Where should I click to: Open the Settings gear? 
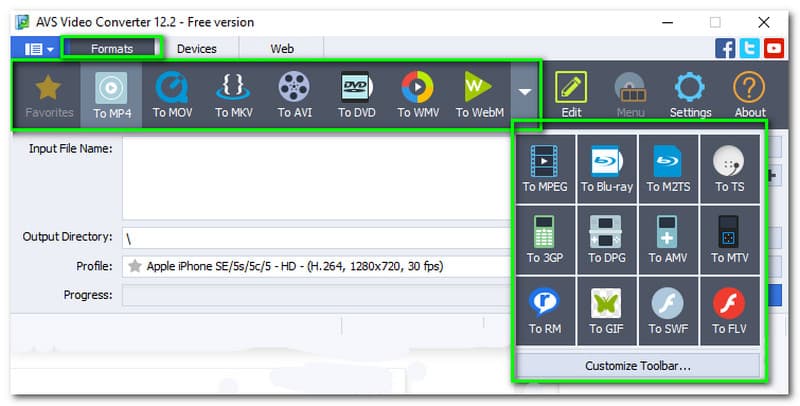690,94
